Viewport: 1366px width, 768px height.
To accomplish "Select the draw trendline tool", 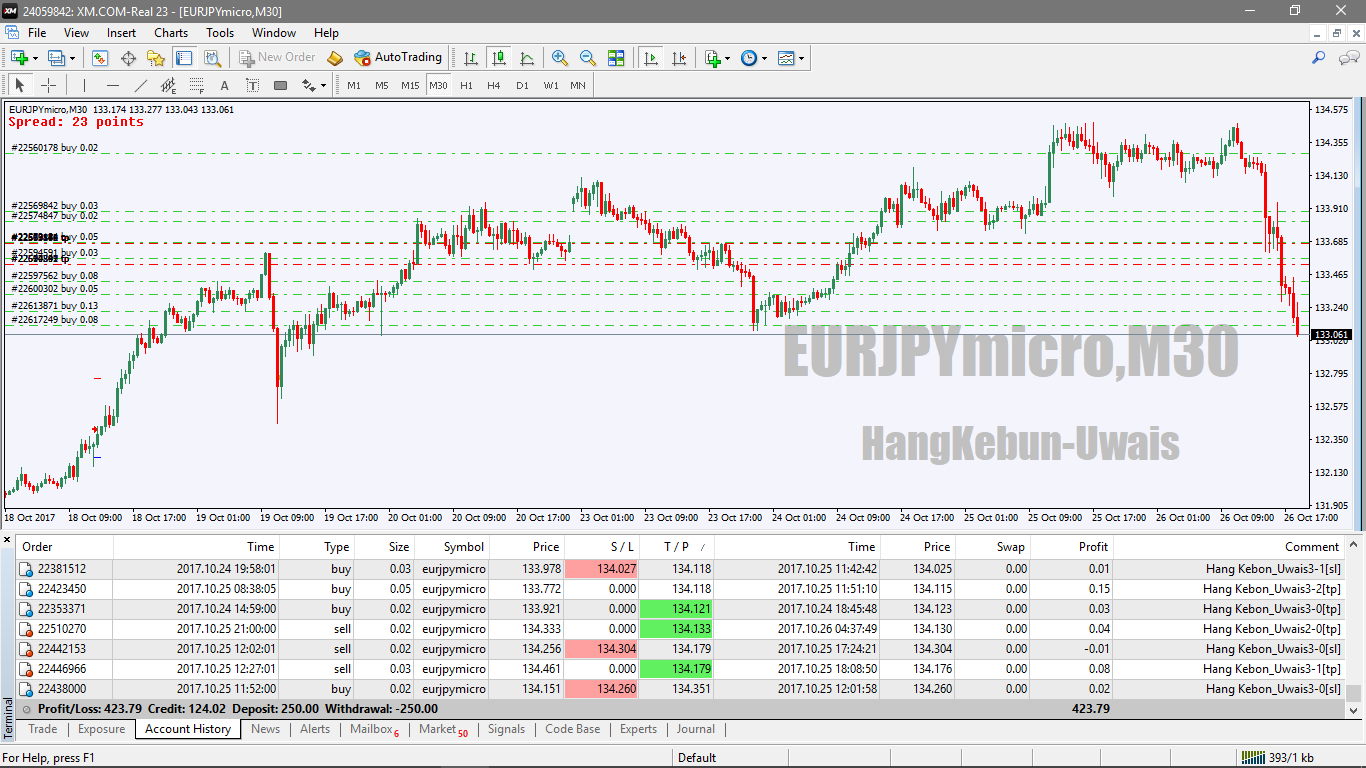I will tap(141, 85).
